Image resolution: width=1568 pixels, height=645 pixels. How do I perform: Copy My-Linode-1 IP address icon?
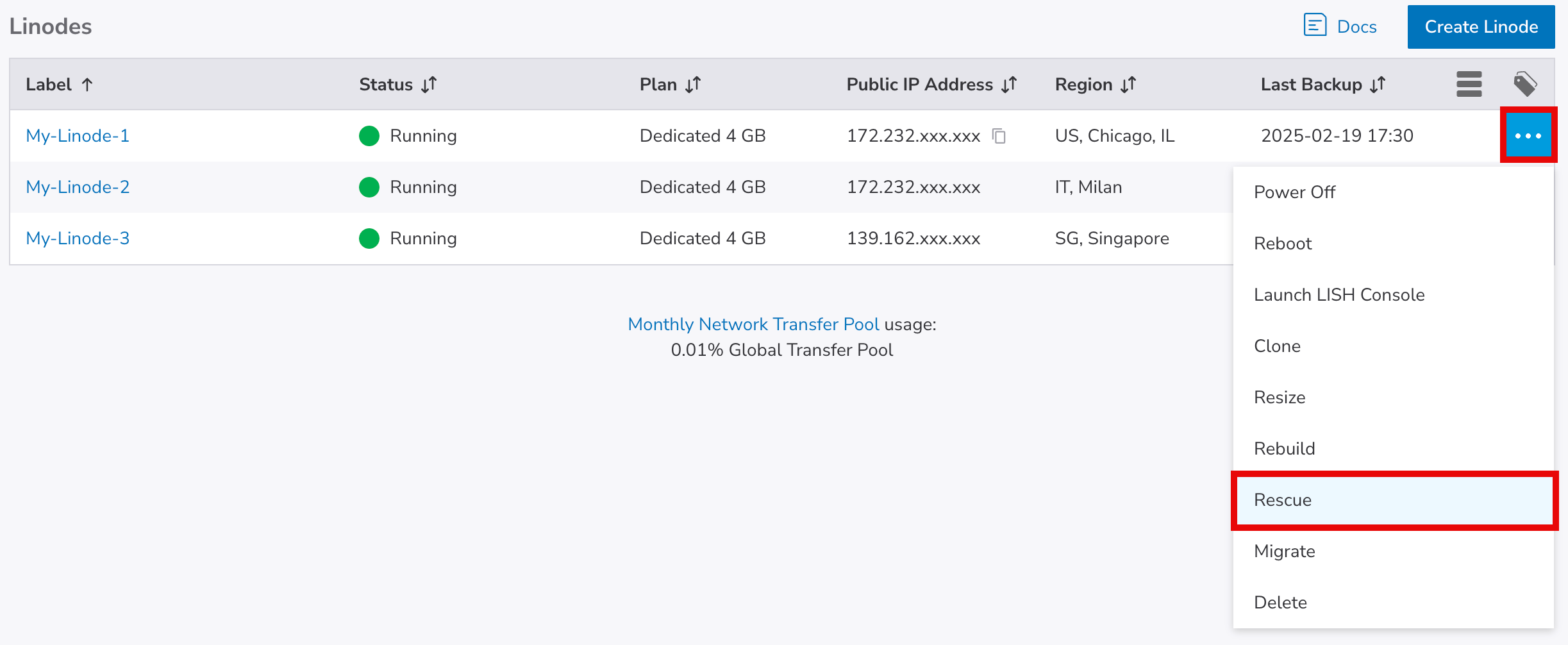click(x=999, y=136)
